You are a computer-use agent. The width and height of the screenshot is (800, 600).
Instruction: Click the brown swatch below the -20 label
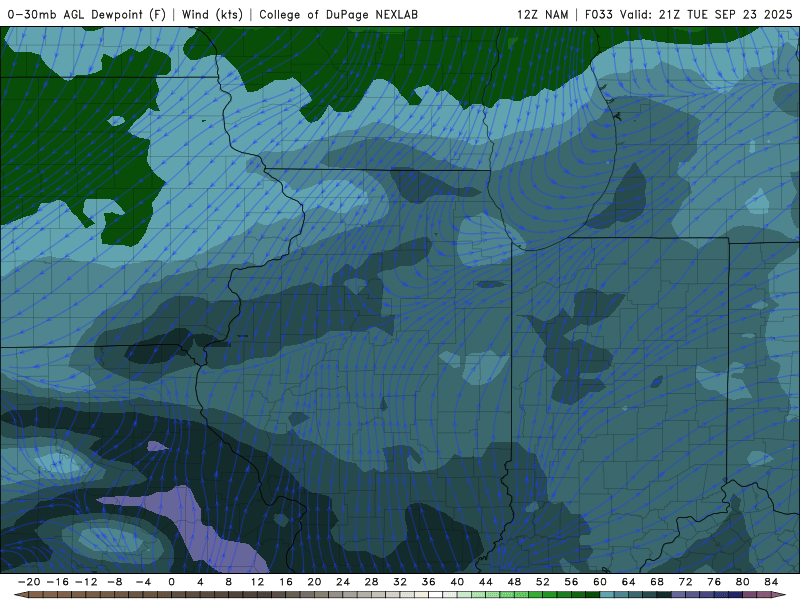36,595
